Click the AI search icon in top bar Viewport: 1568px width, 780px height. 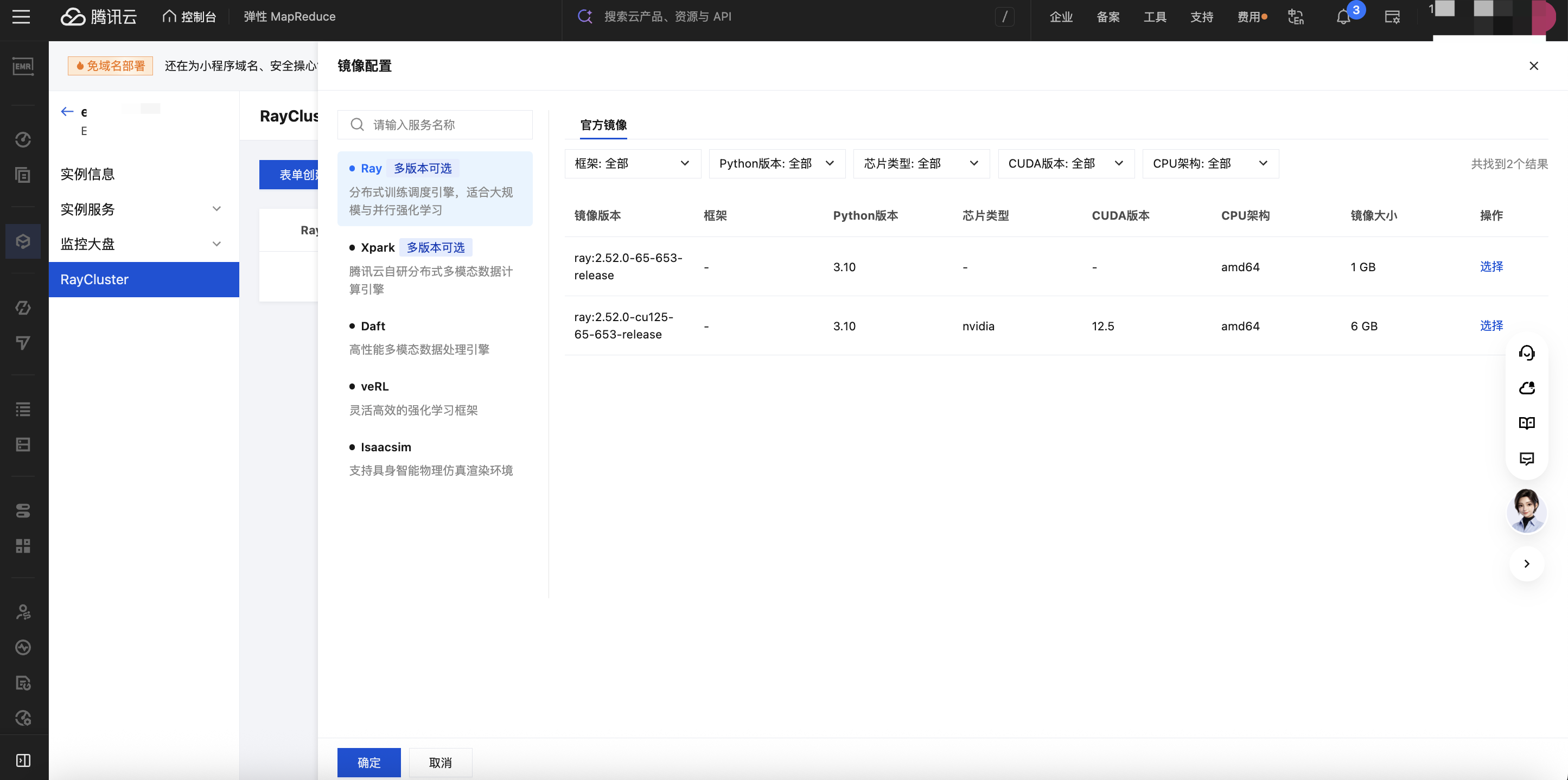coord(584,16)
